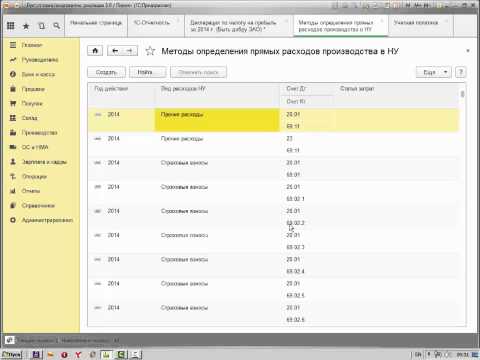Click the Найти... button
The width and height of the screenshot is (480, 360).
(x=147, y=72)
